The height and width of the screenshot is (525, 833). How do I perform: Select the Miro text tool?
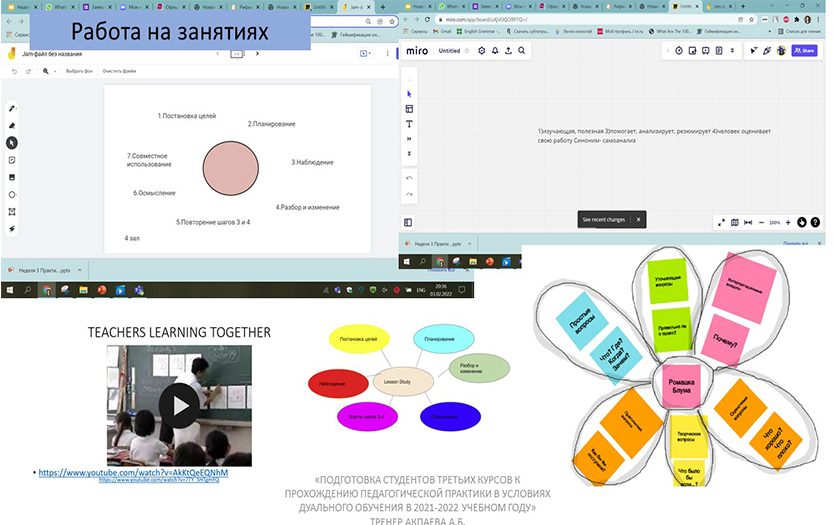(x=409, y=124)
